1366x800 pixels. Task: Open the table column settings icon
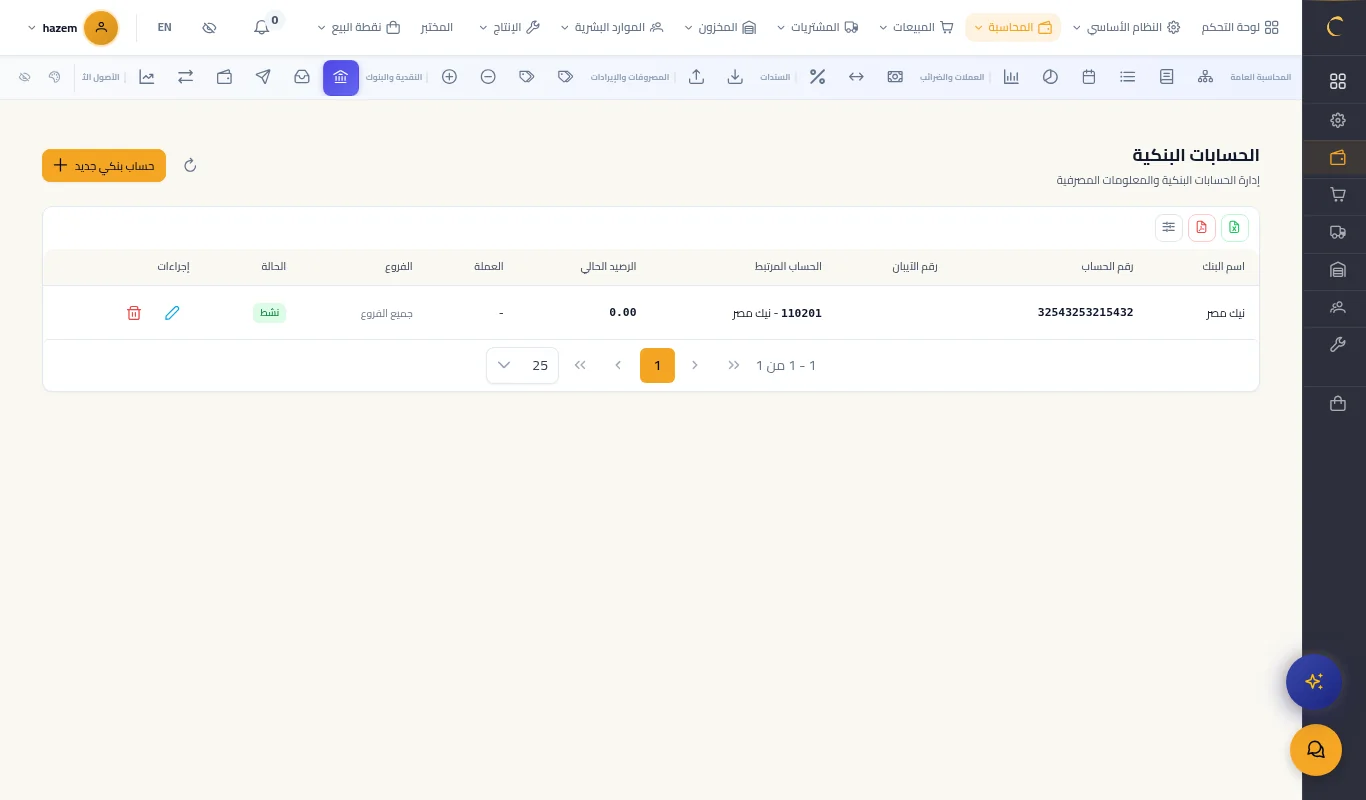1168,228
